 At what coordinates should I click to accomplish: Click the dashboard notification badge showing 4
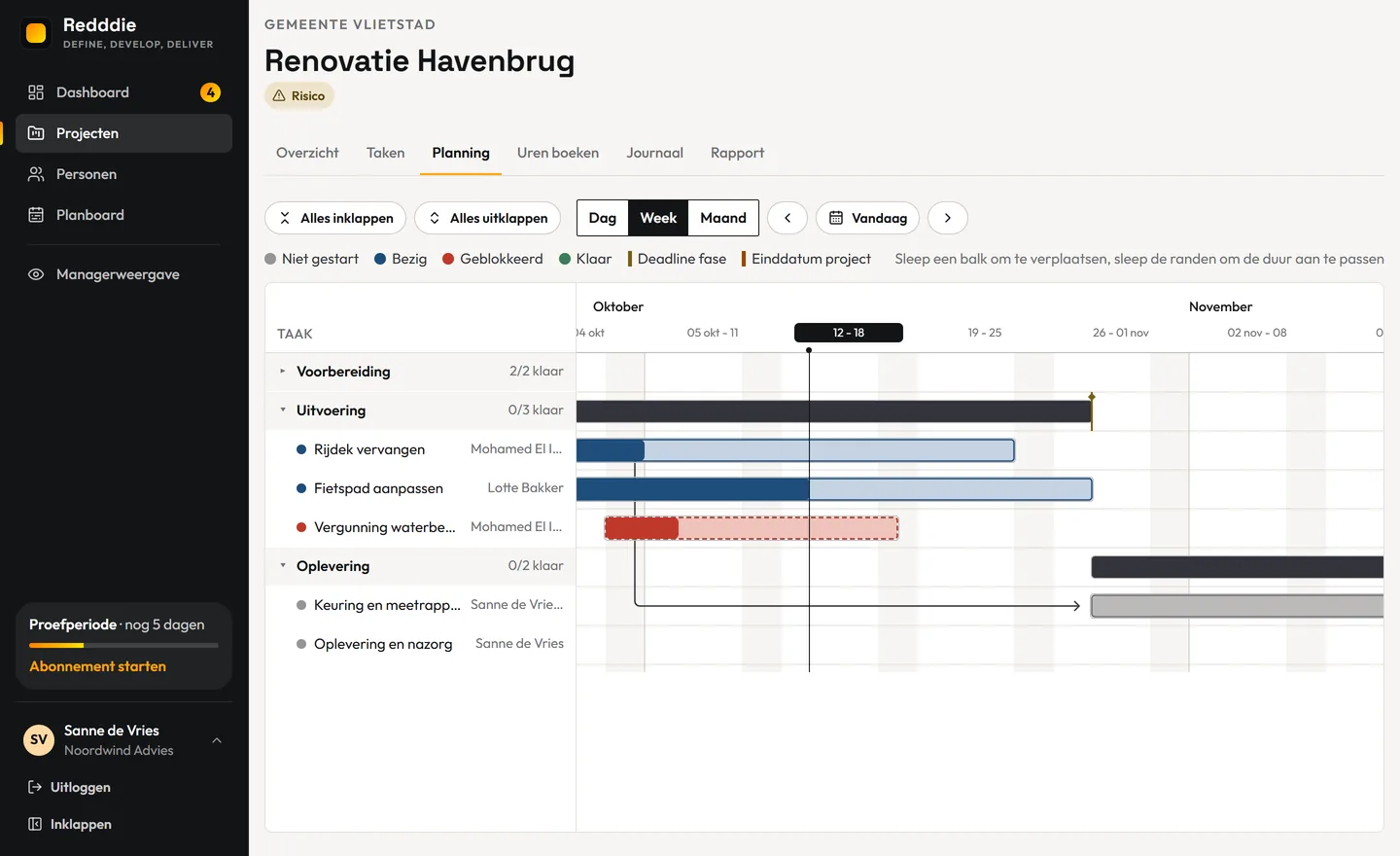(x=210, y=92)
